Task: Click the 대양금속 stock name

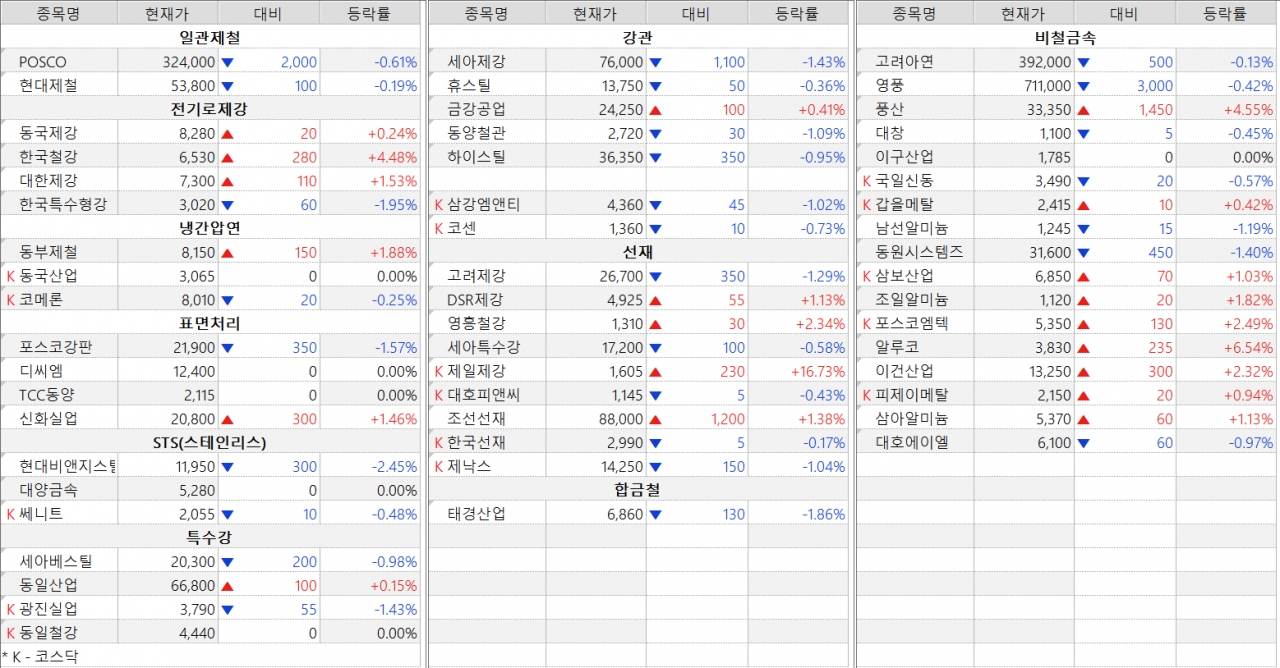Action: 48,490
